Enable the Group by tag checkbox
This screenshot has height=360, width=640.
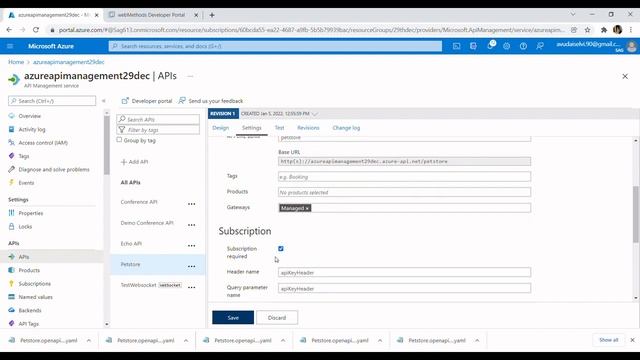119,140
